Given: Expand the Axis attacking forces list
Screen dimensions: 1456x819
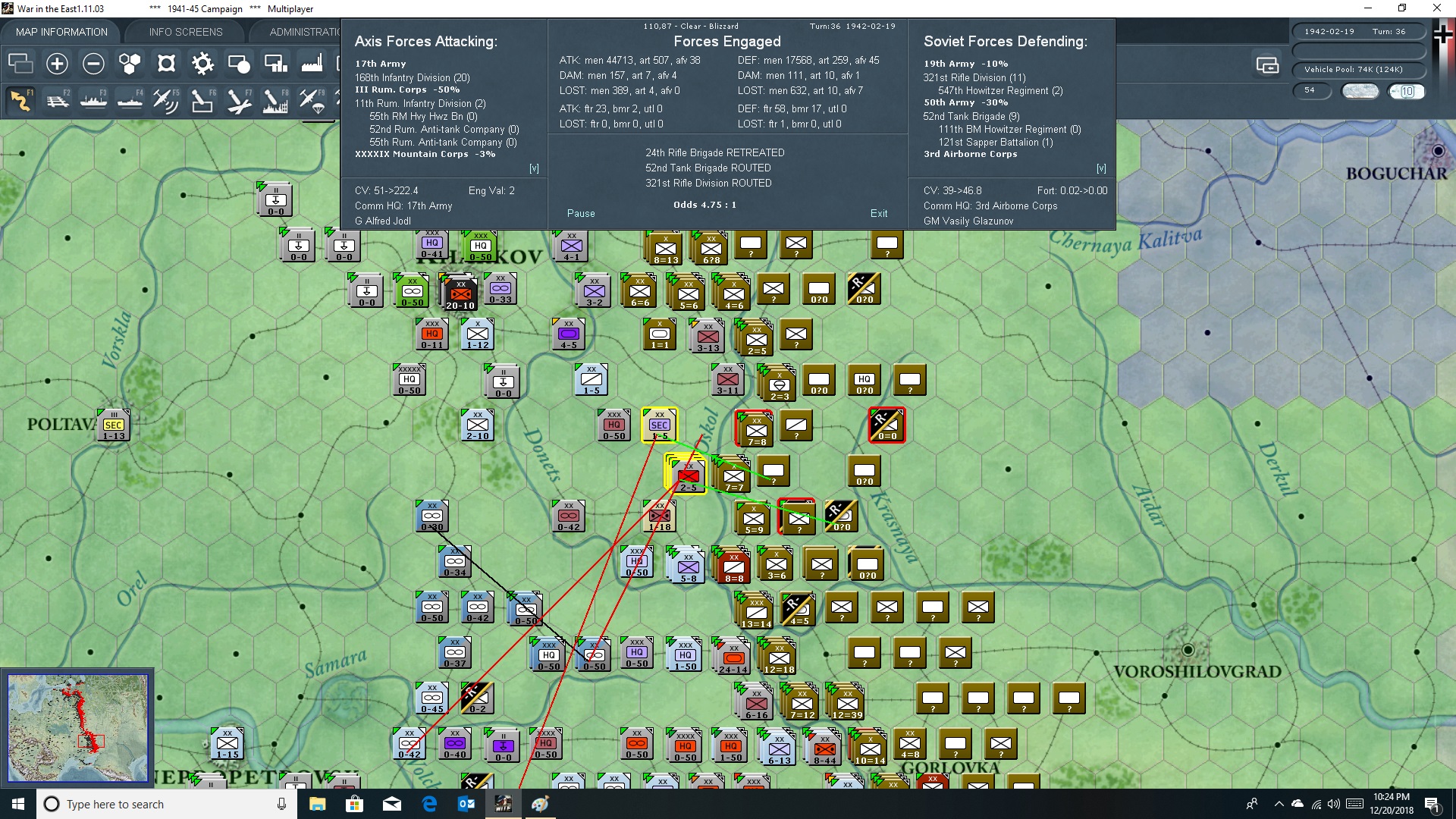Looking at the screenshot, I should pyautogui.click(x=534, y=168).
